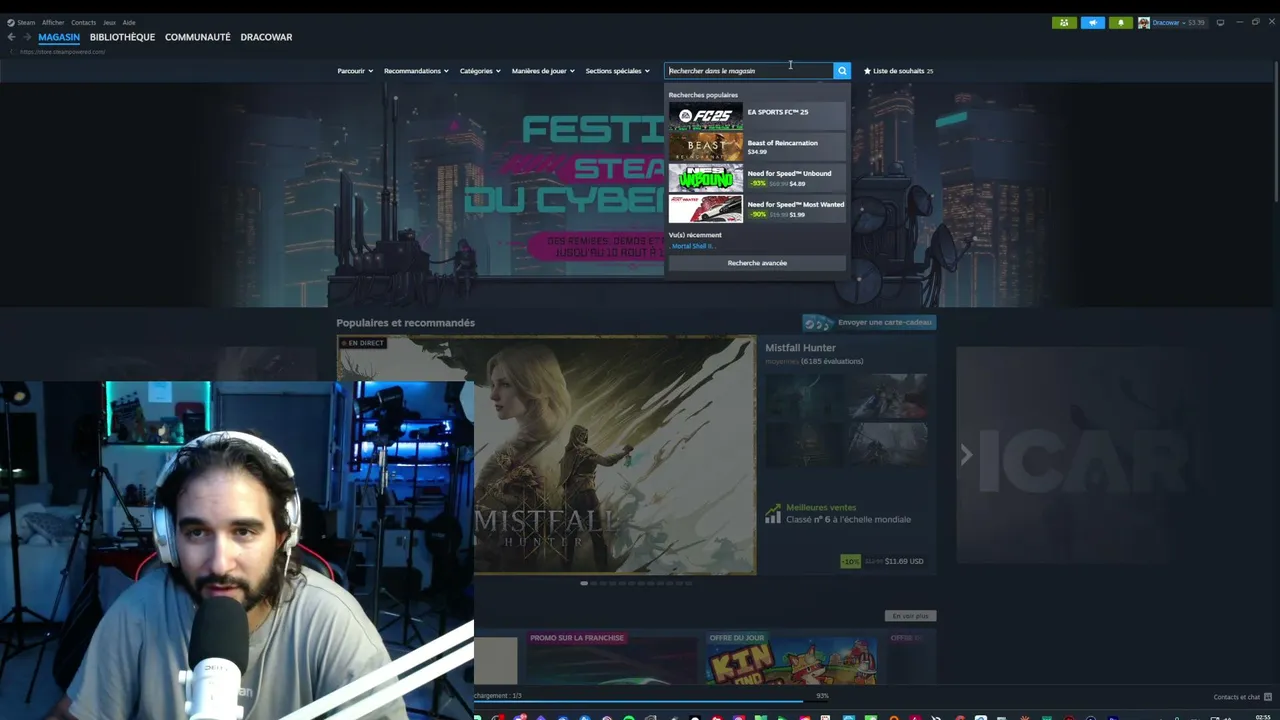This screenshot has height=720, width=1280.
Task: Go forward with the right arrow
Action: [27, 37]
